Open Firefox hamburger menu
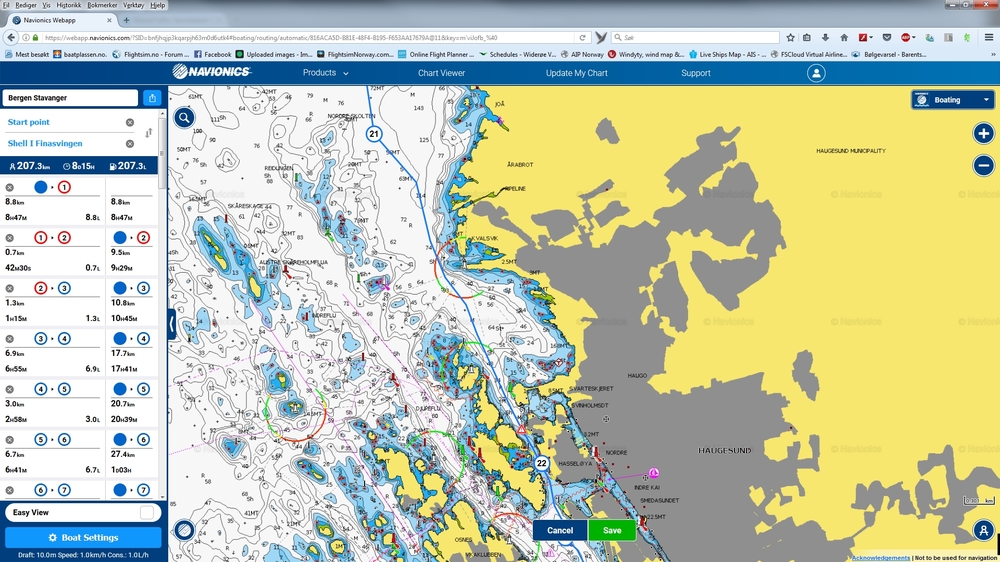 point(989,38)
